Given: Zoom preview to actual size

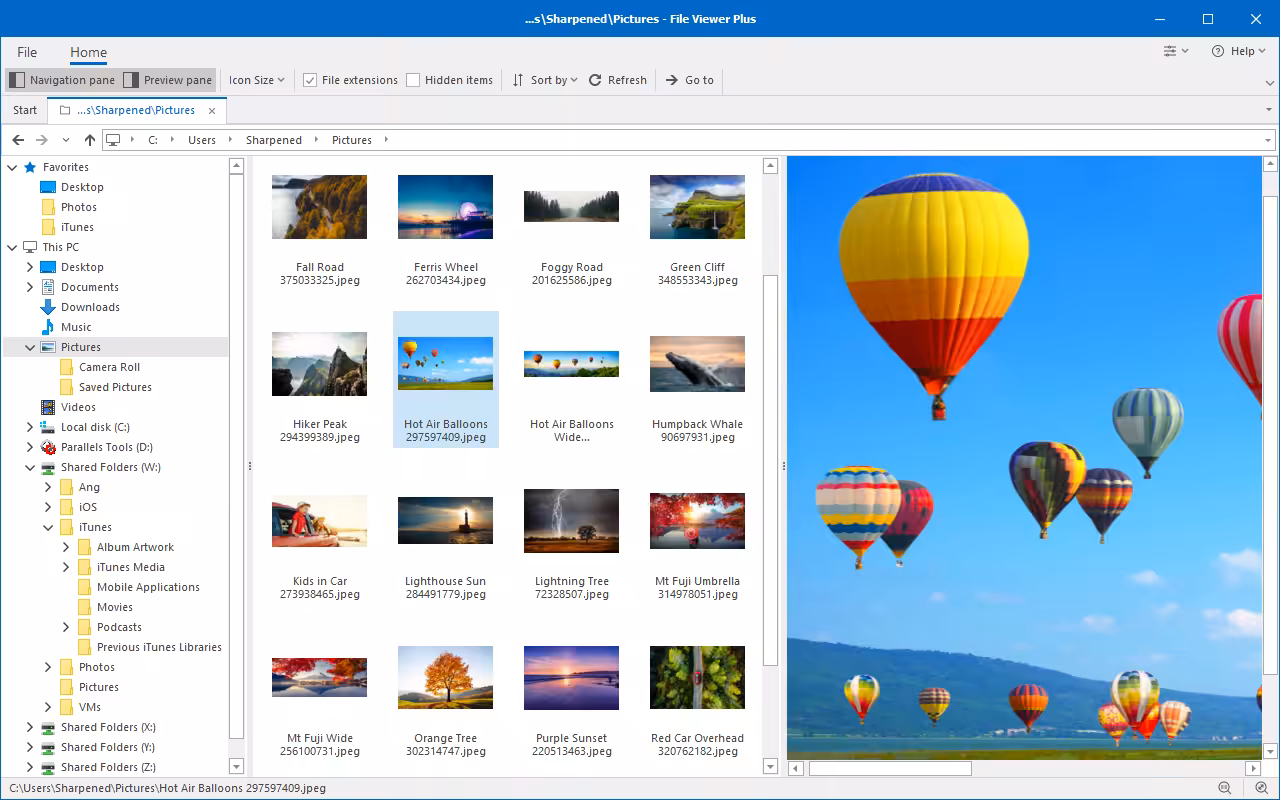Looking at the screenshot, I should tap(1224, 788).
